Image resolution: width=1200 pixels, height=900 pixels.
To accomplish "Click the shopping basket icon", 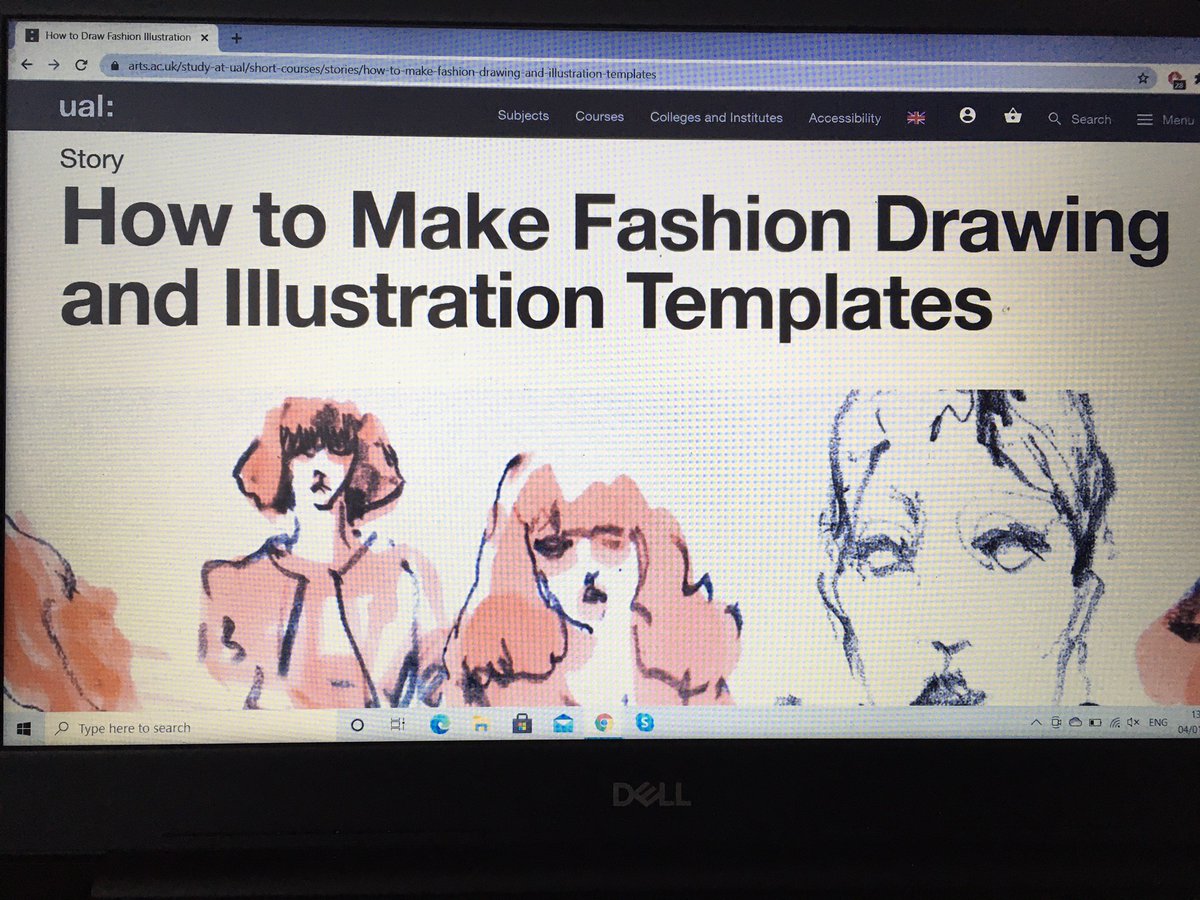I will tap(1013, 117).
